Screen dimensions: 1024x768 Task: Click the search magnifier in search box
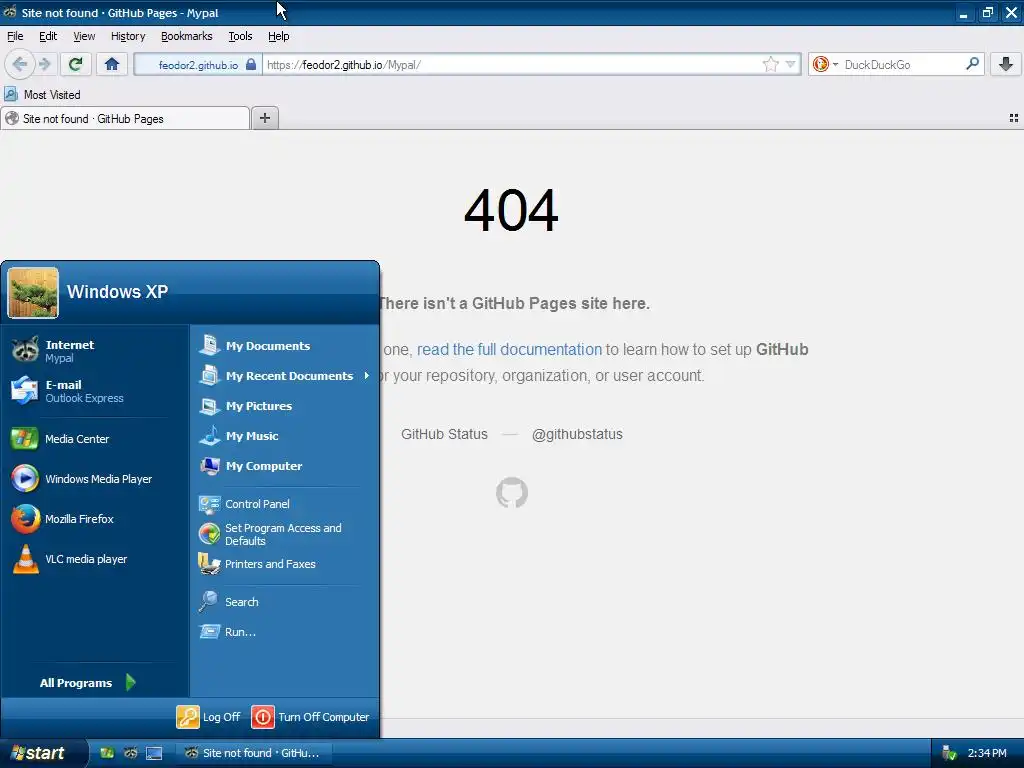[x=972, y=64]
